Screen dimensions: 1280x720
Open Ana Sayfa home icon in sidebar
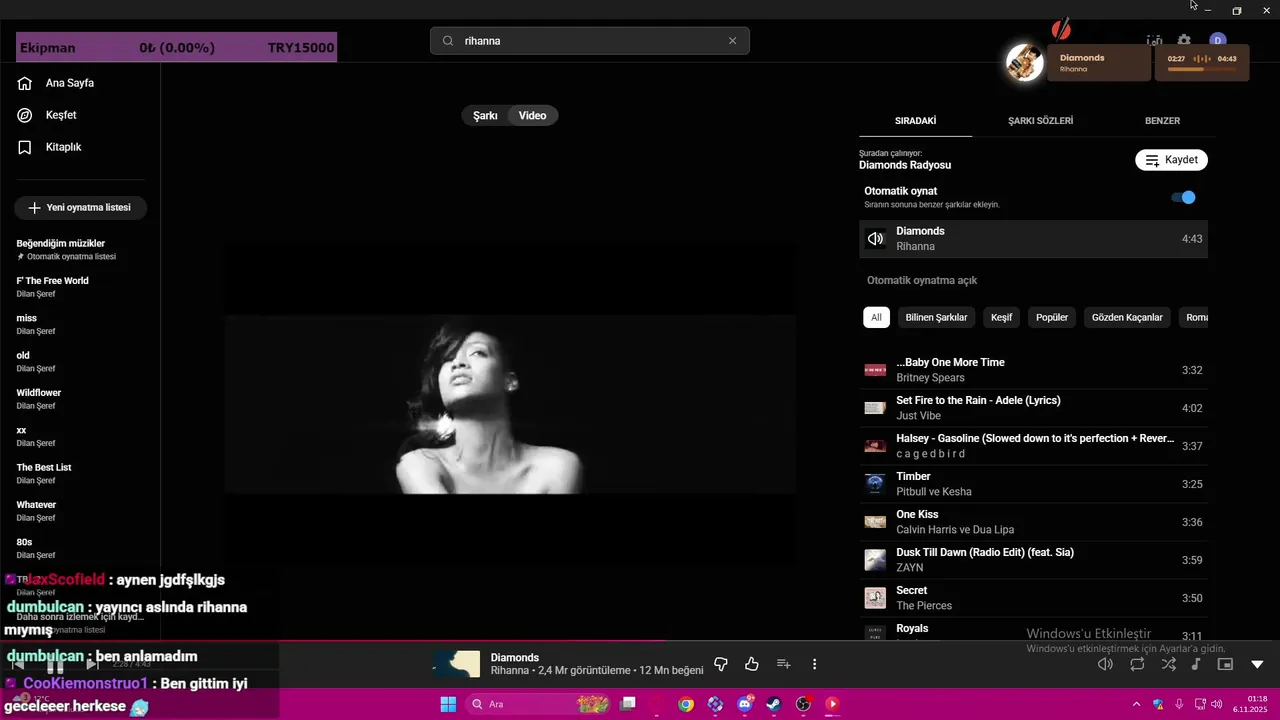pyautogui.click(x=25, y=83)
